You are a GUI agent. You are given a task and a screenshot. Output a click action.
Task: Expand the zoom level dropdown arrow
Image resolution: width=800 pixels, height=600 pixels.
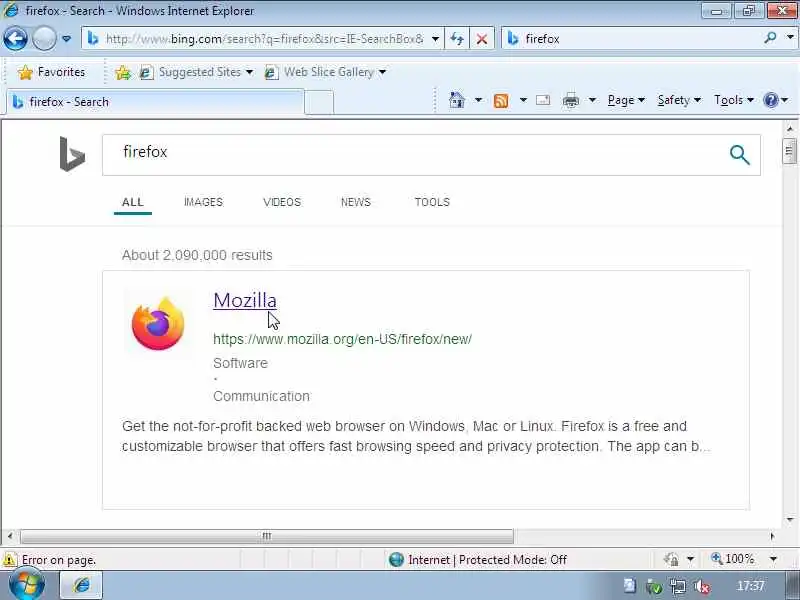[x=773, y=559]
